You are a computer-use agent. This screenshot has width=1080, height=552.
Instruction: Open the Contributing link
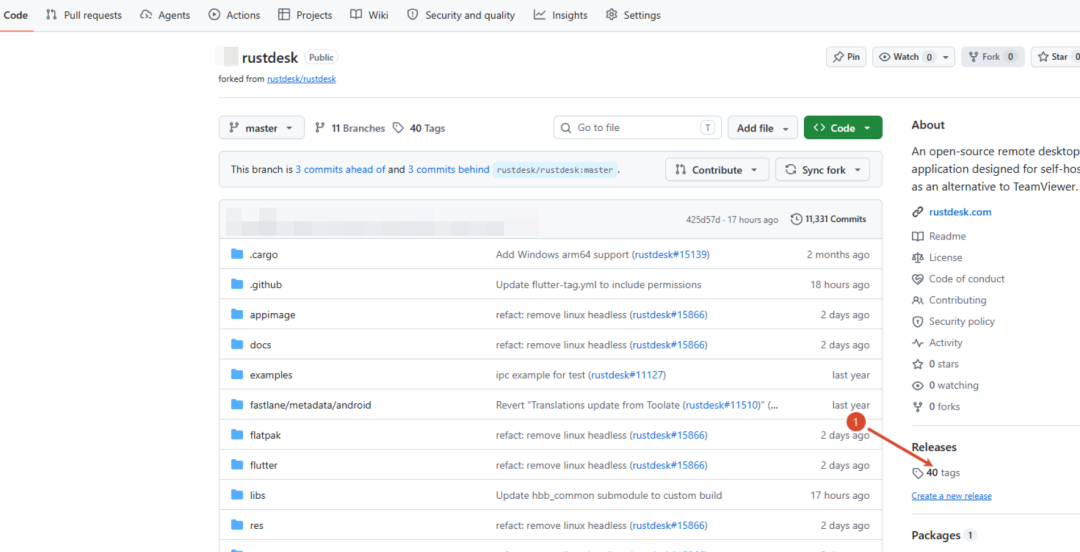[957, 300]
